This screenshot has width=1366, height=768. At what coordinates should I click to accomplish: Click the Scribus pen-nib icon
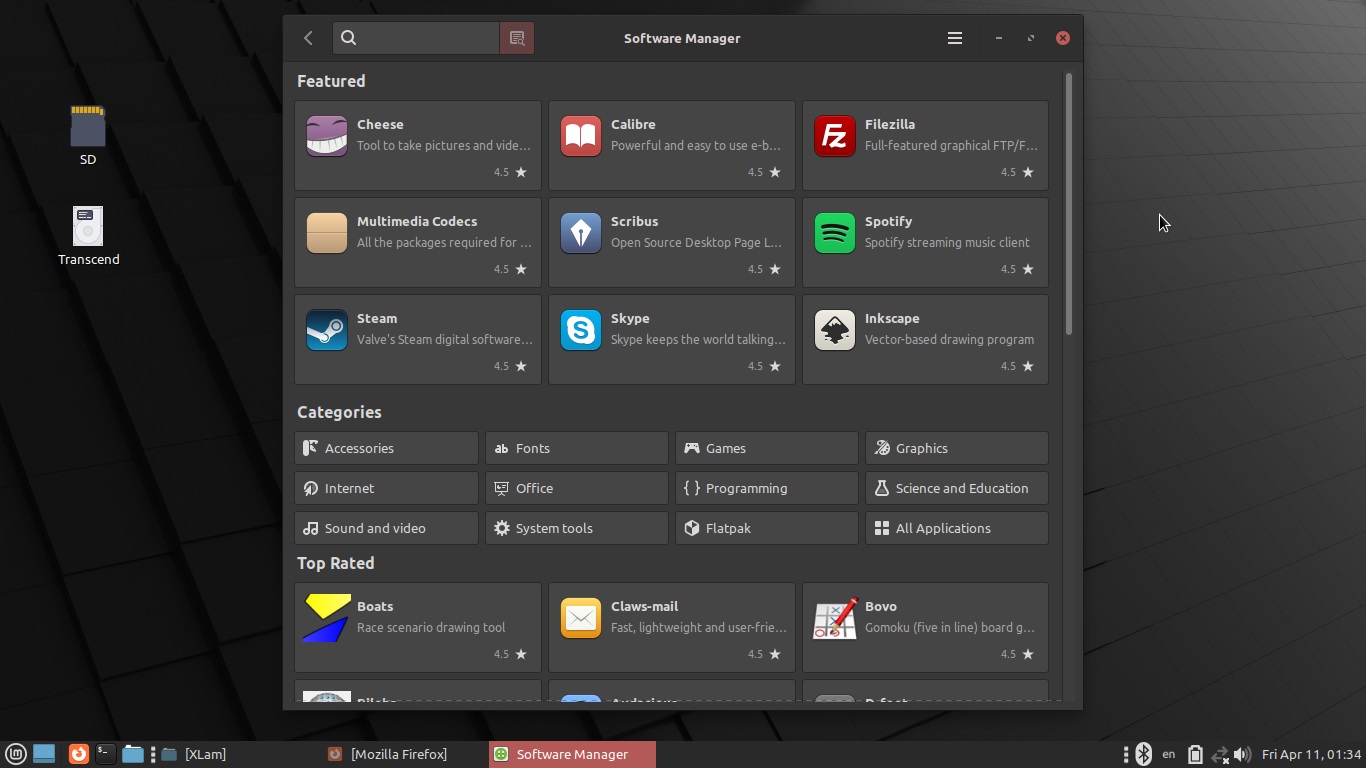point(581,233)
